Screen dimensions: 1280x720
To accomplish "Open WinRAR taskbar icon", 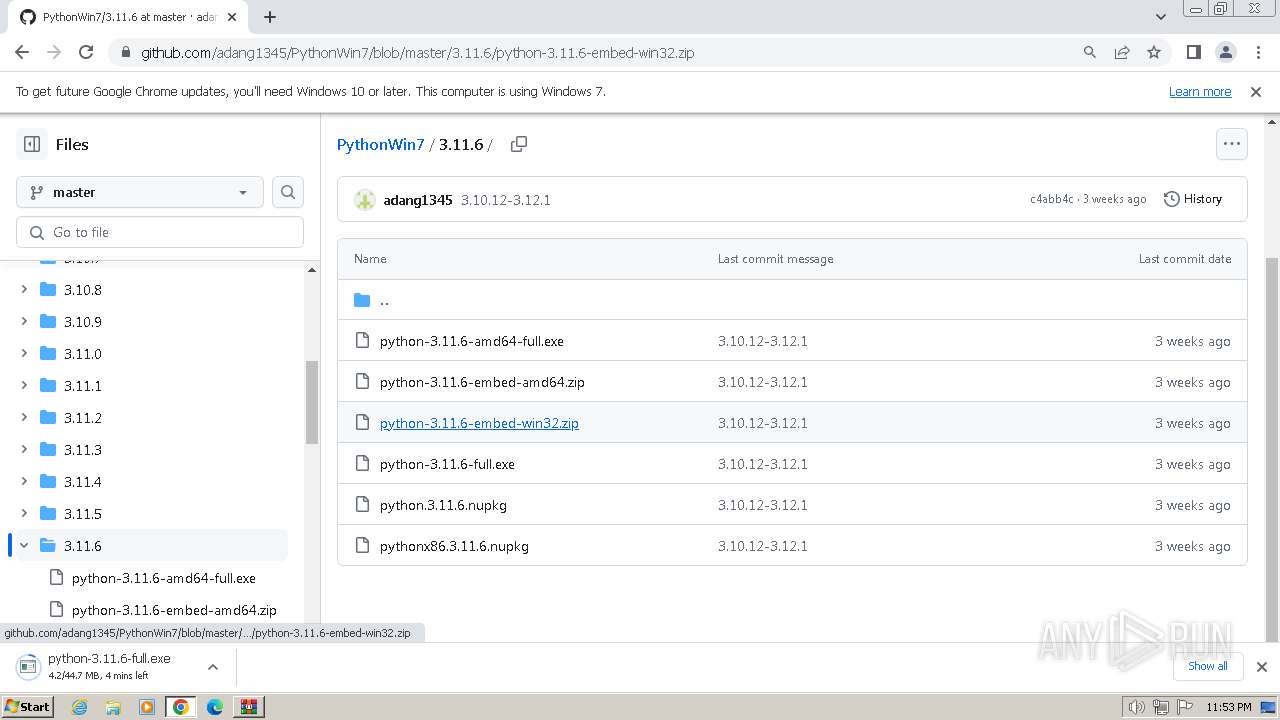I will [x=248, y=707].
